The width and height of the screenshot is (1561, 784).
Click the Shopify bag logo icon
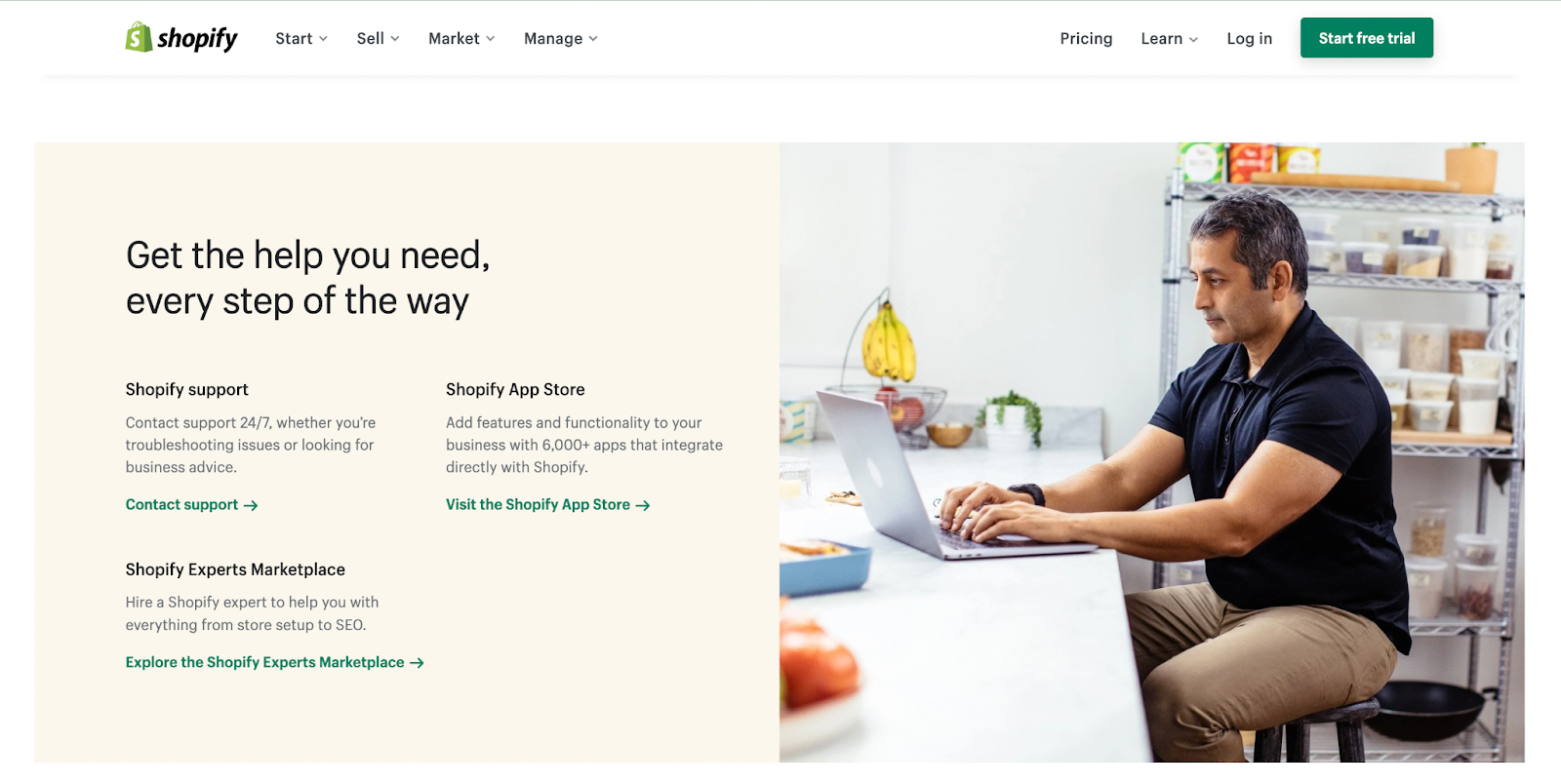139,37
